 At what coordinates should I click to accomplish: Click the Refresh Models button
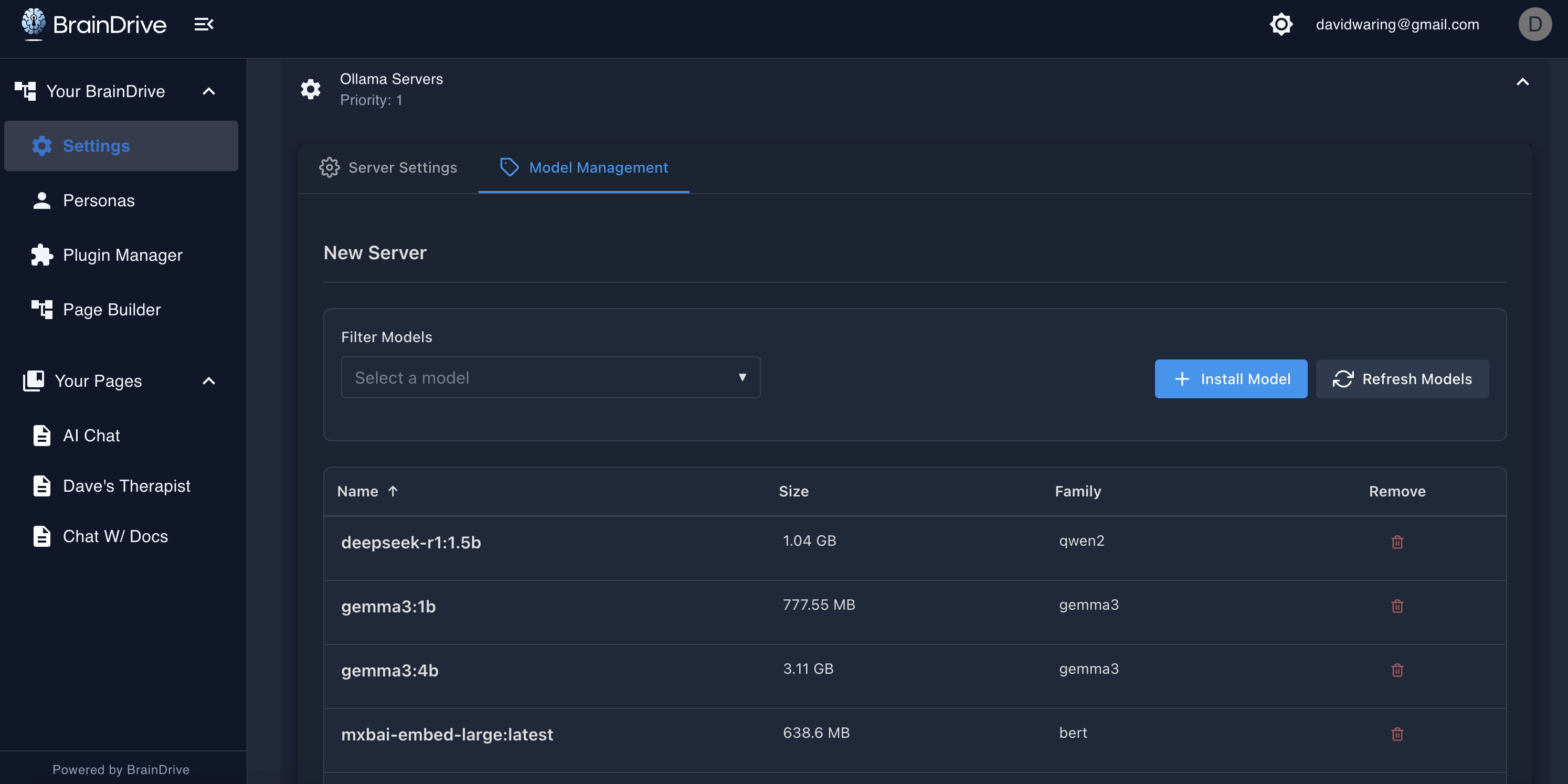point(1402,378)
